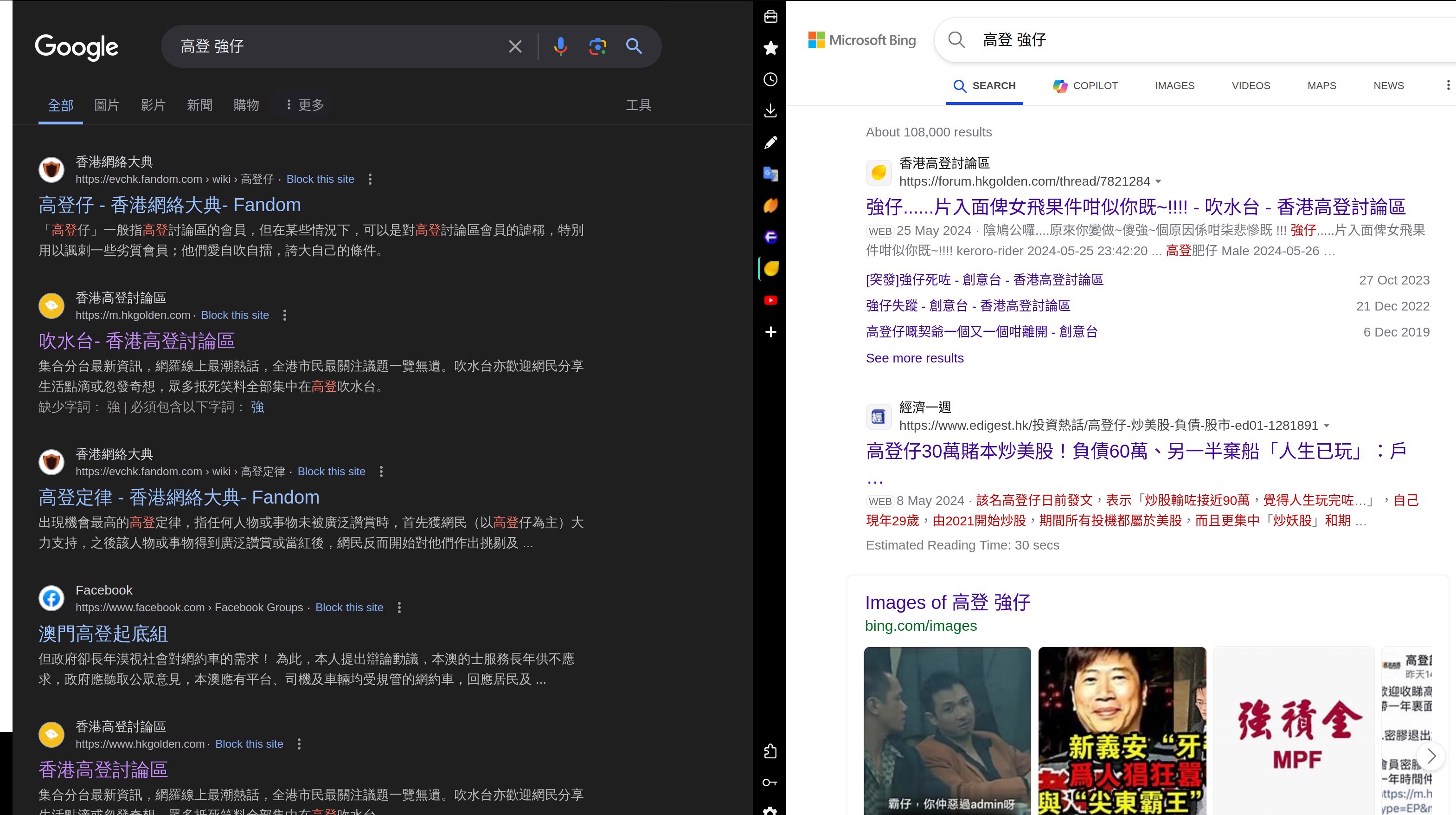
Task: Switch to Bing IMAGES tab
Action: click(x=1174, y=86)
